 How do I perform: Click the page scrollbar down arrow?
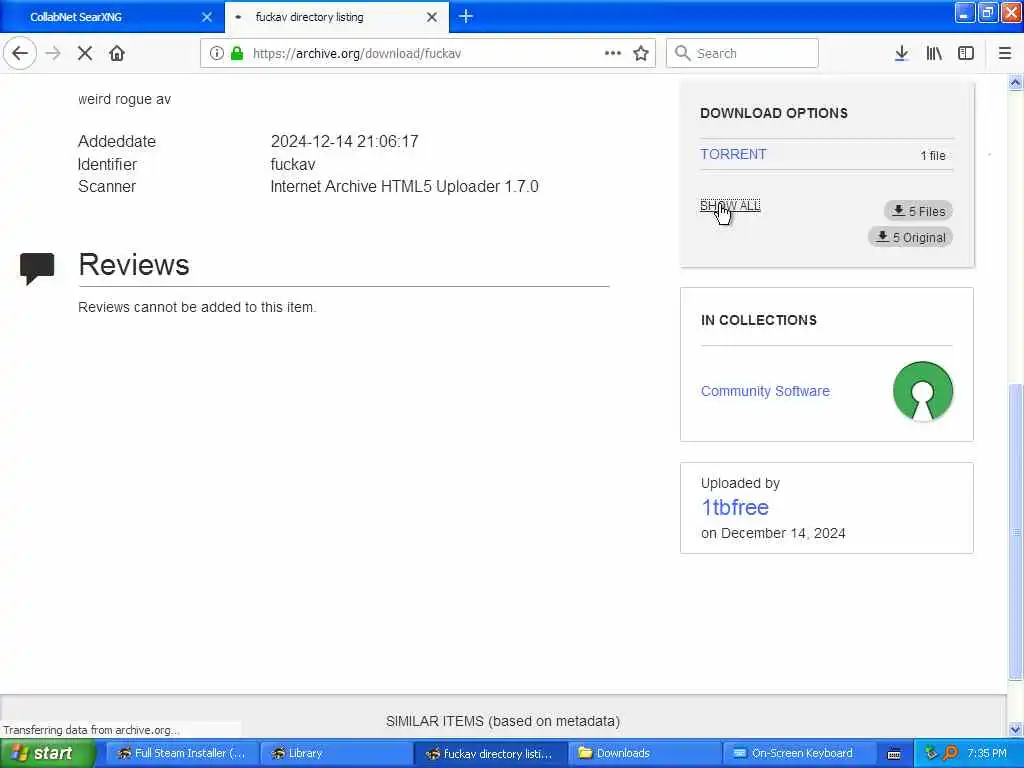1015,729
